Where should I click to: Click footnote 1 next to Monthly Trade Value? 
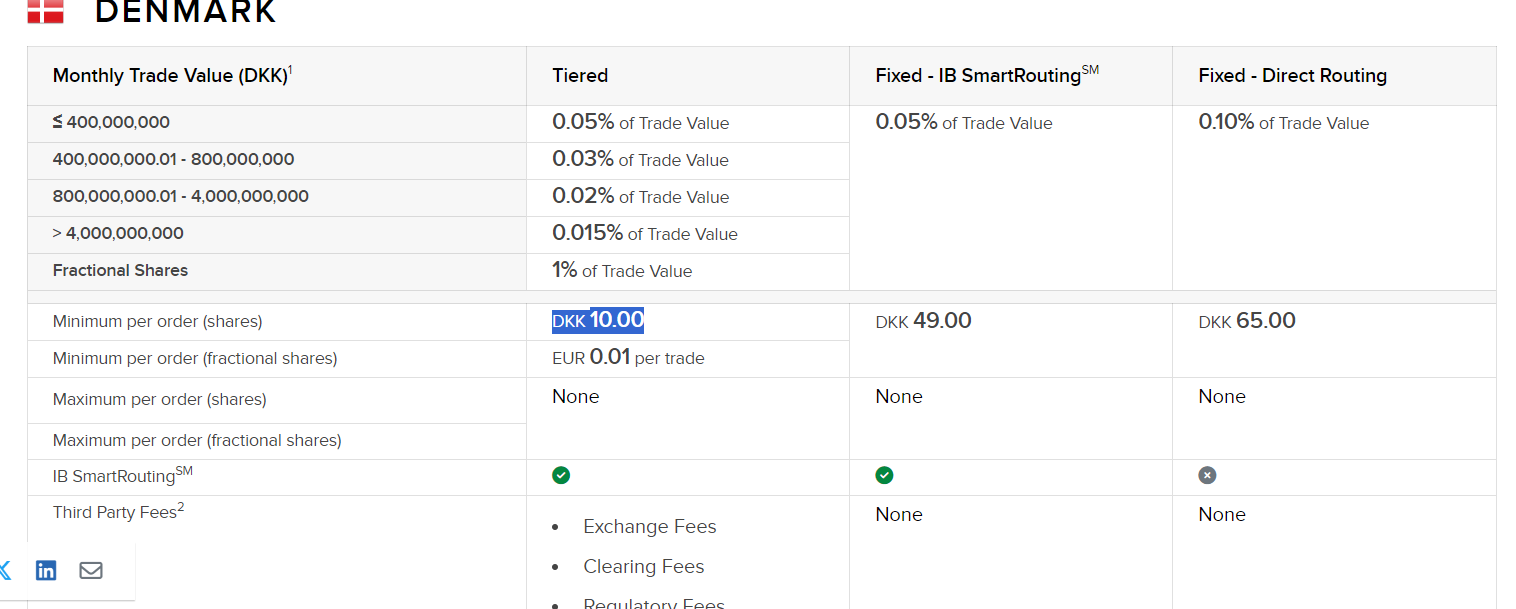point(290,70)
